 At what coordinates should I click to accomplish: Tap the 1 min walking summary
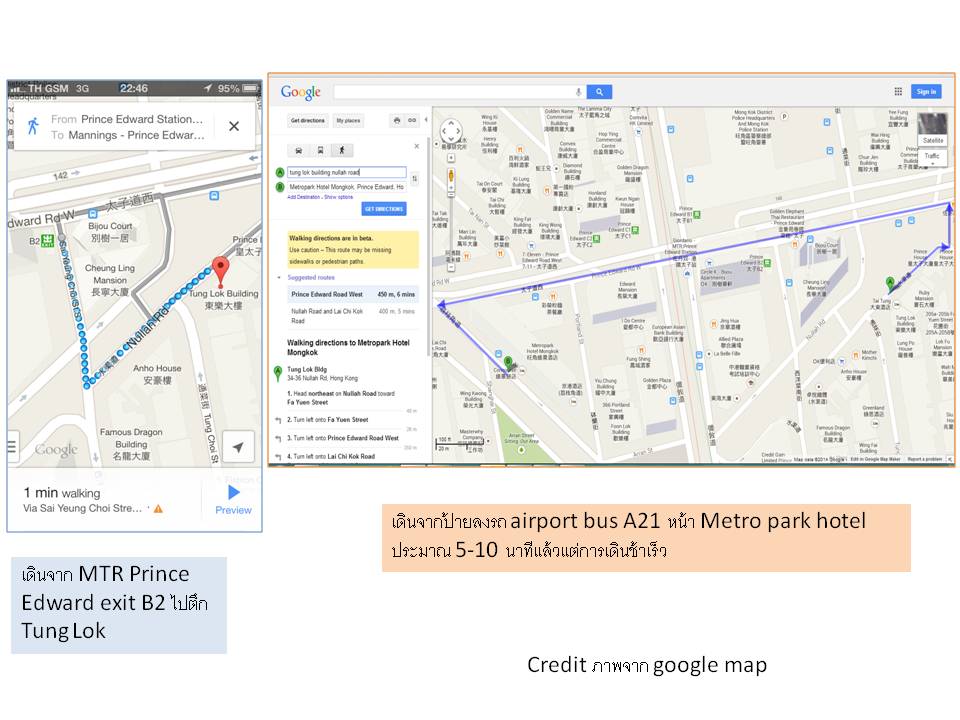click(62, 493)
